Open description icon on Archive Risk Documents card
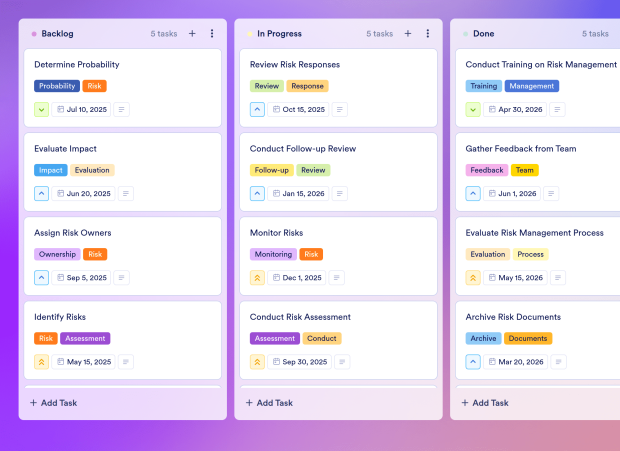620x451 pixels. 558,362
